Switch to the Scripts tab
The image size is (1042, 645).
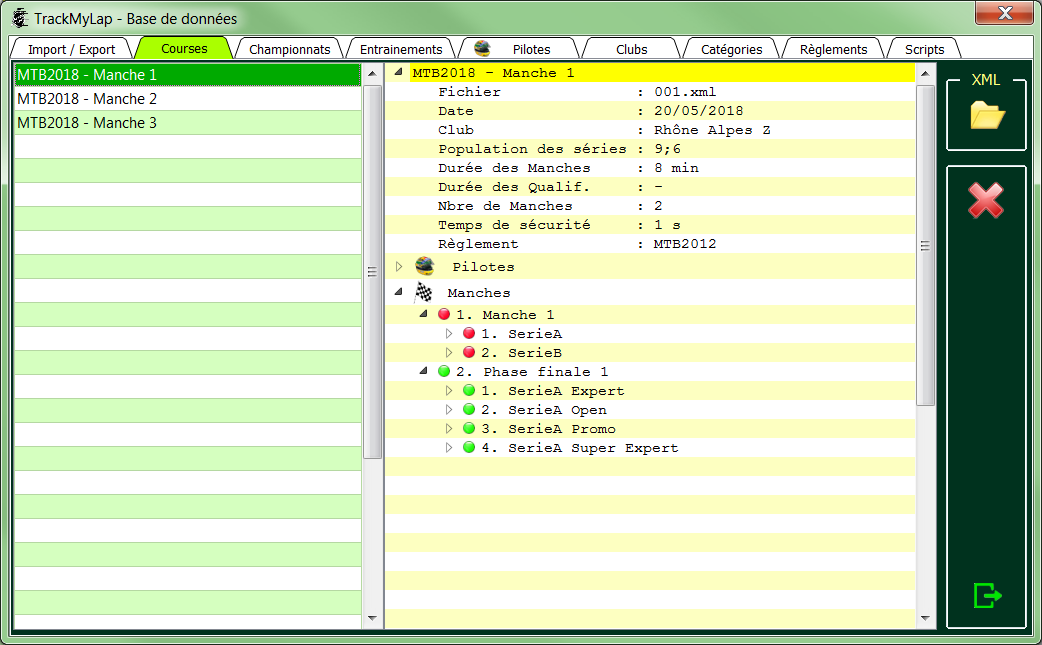(924, 49)
